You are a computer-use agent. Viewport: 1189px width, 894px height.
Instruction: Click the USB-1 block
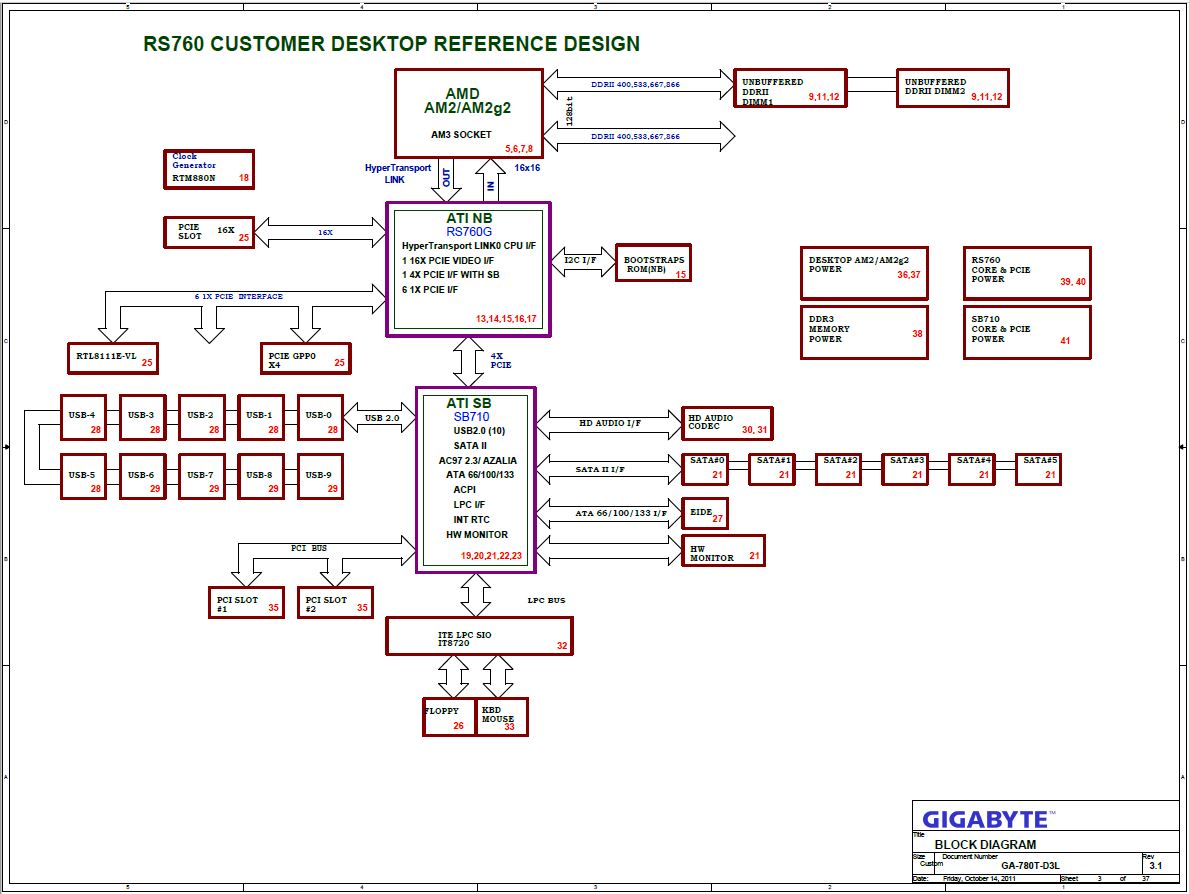pyautogui.click(x=261, y=417)
